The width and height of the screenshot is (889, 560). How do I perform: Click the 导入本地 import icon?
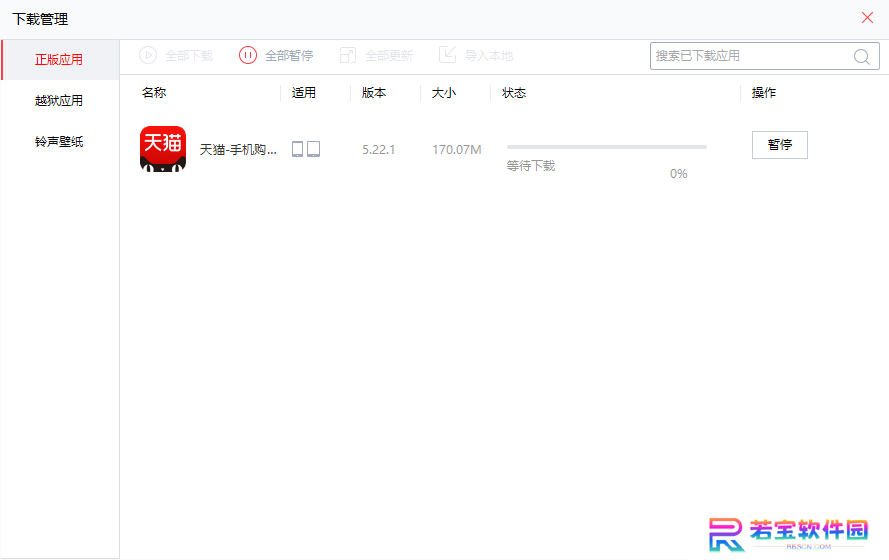point(447,55)
